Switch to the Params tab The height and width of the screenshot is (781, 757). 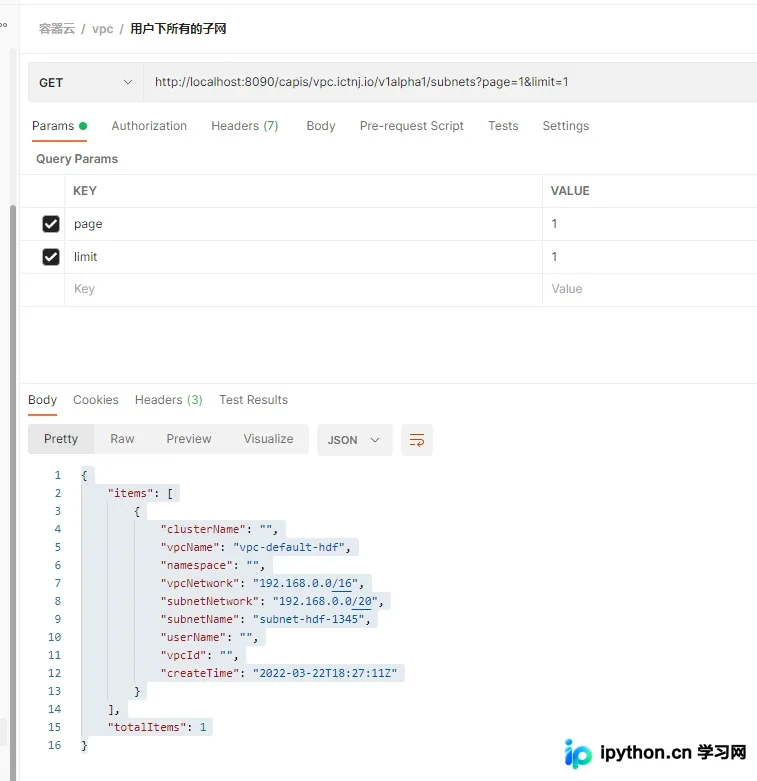point(59,126)
